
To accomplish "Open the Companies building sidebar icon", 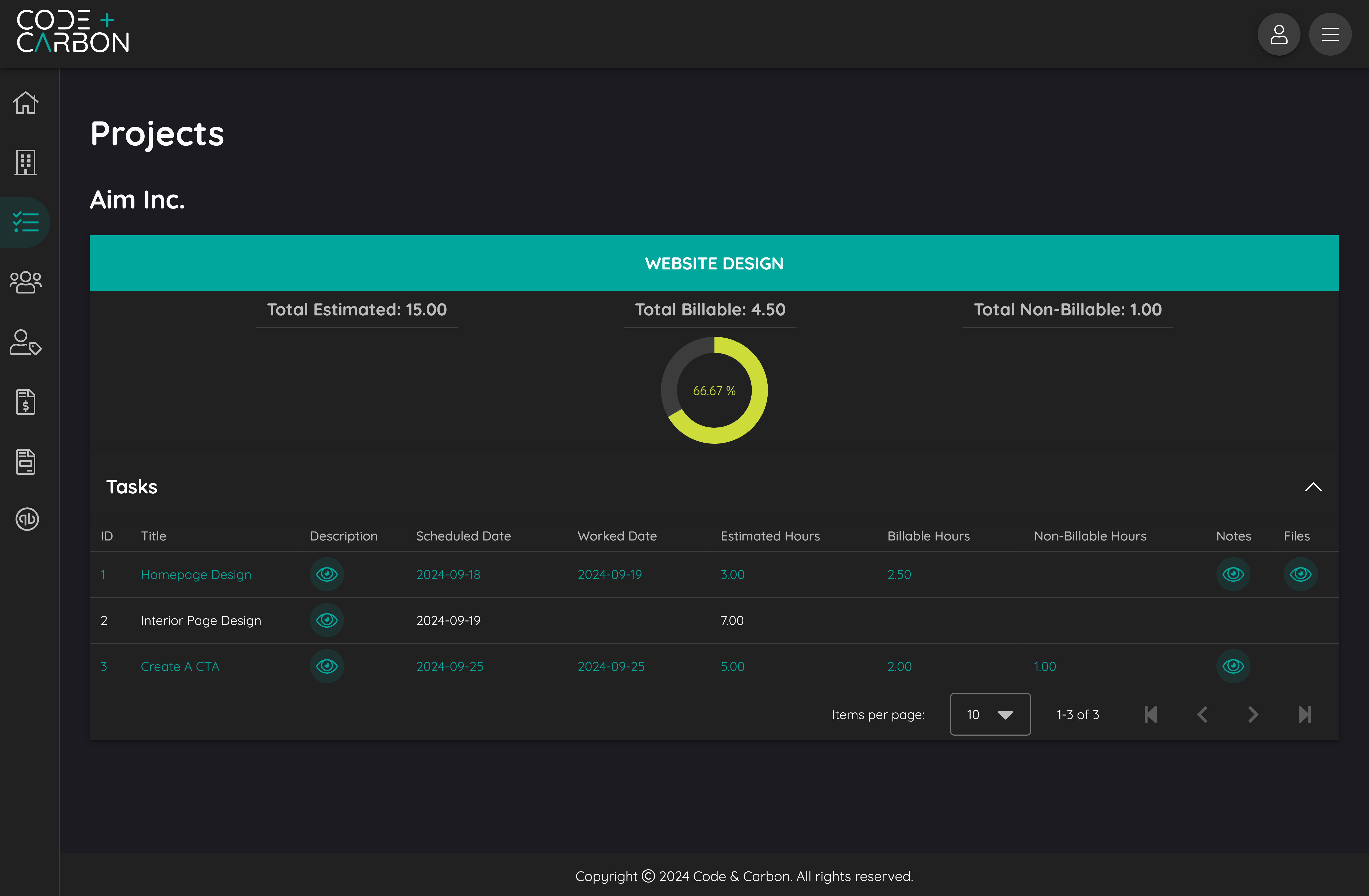I will (26, 163).
